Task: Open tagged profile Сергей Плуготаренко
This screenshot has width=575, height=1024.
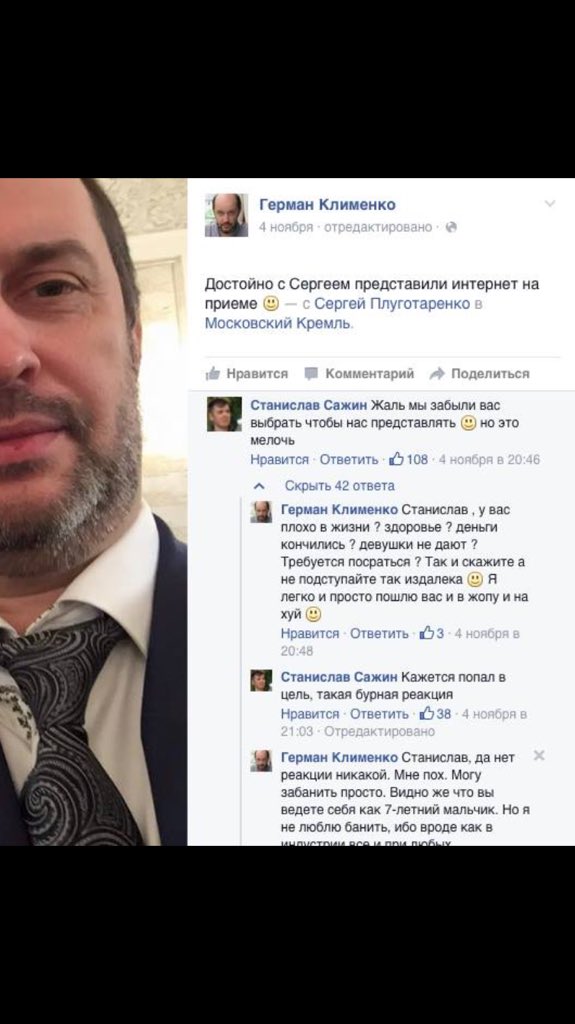Action: [x=392, y=304]
